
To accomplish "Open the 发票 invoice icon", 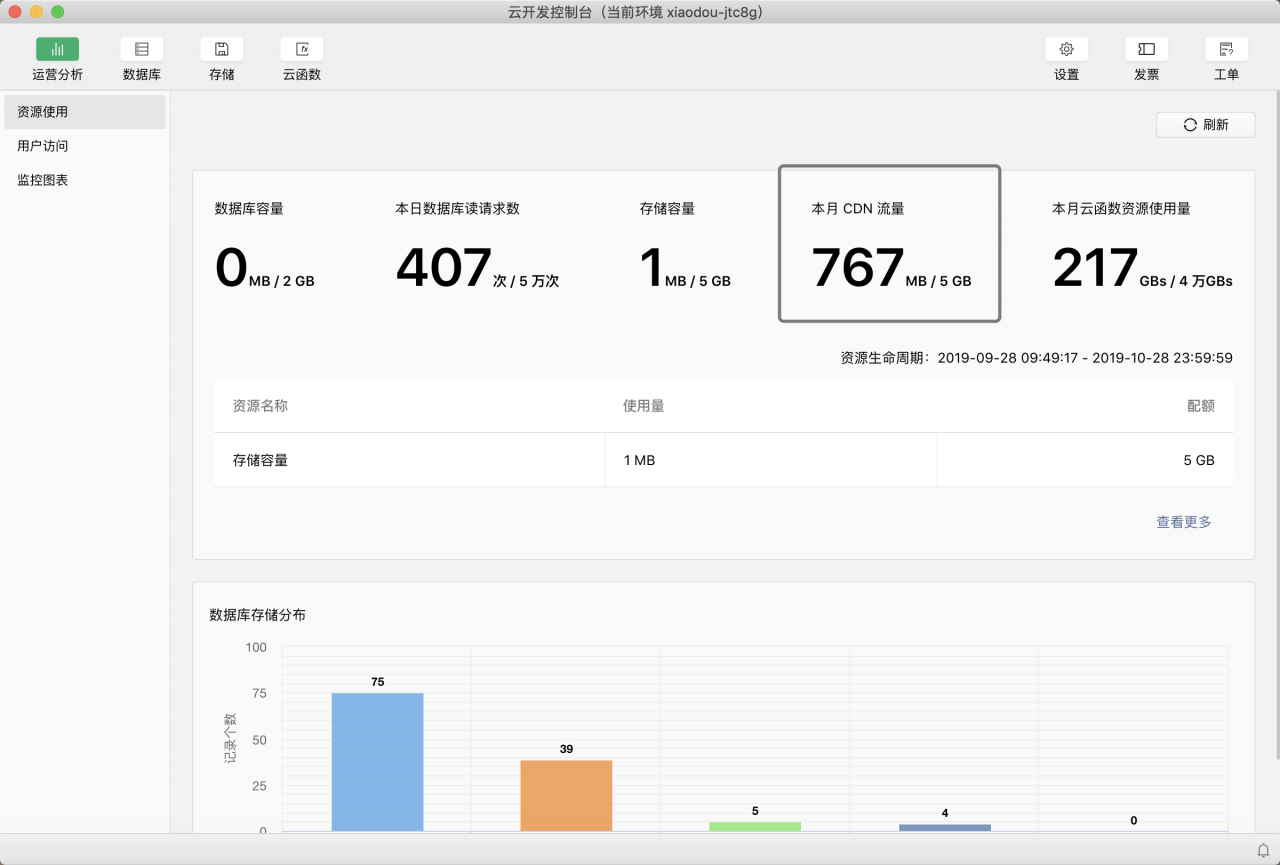I will tap(1146, 49).
